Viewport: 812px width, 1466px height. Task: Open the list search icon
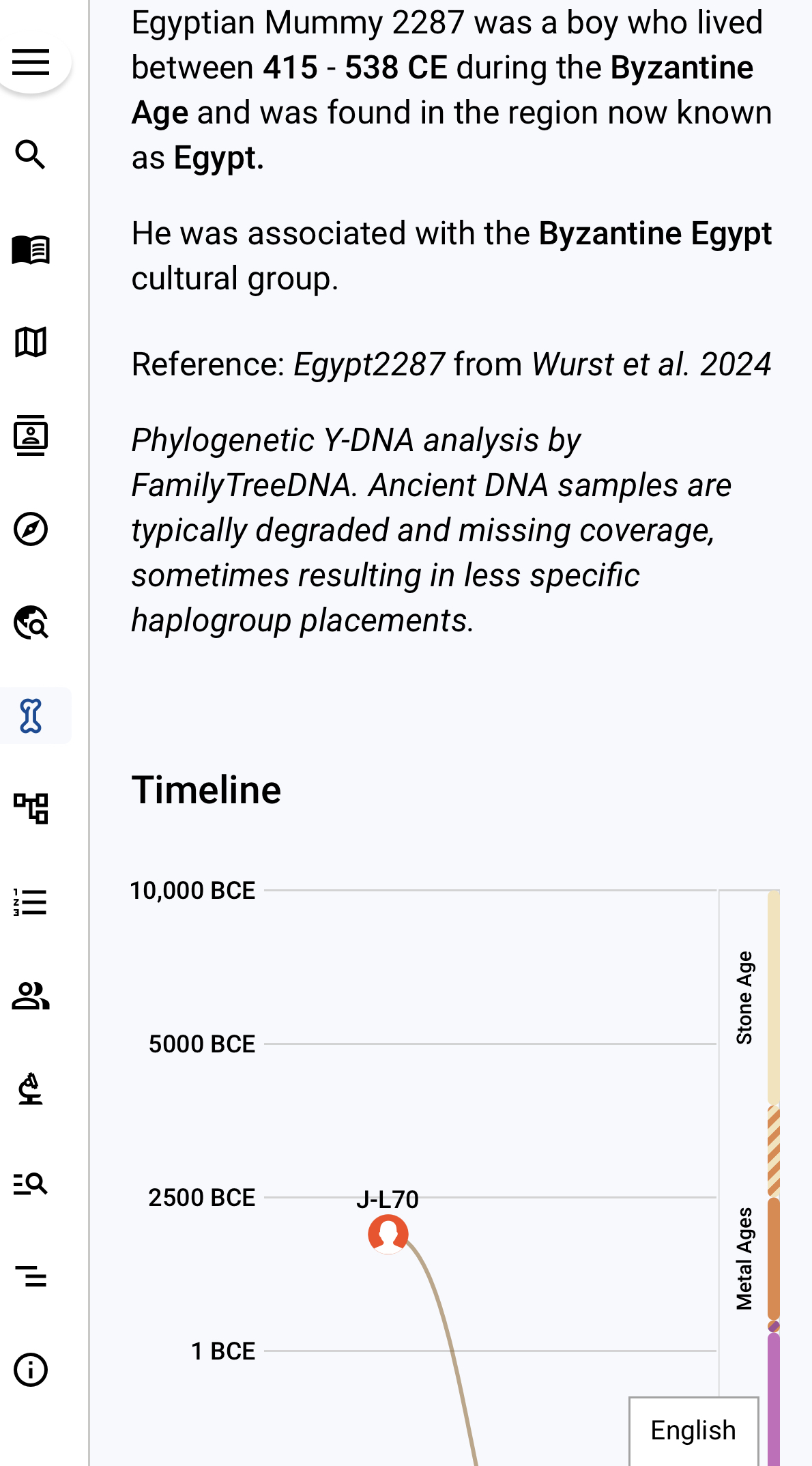pyautogui.click(x=31, y=1183)
